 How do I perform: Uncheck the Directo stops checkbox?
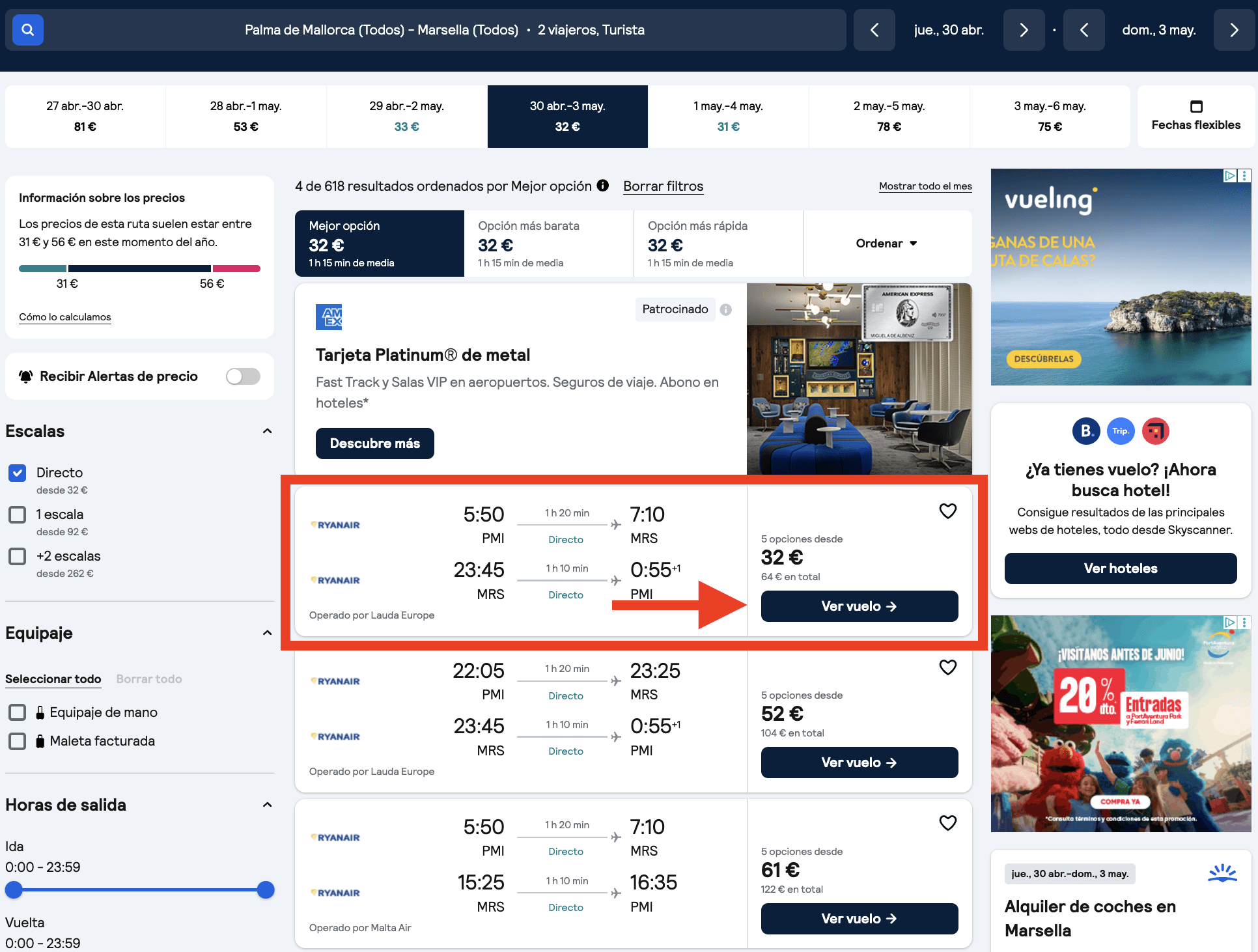coord(18,473)
